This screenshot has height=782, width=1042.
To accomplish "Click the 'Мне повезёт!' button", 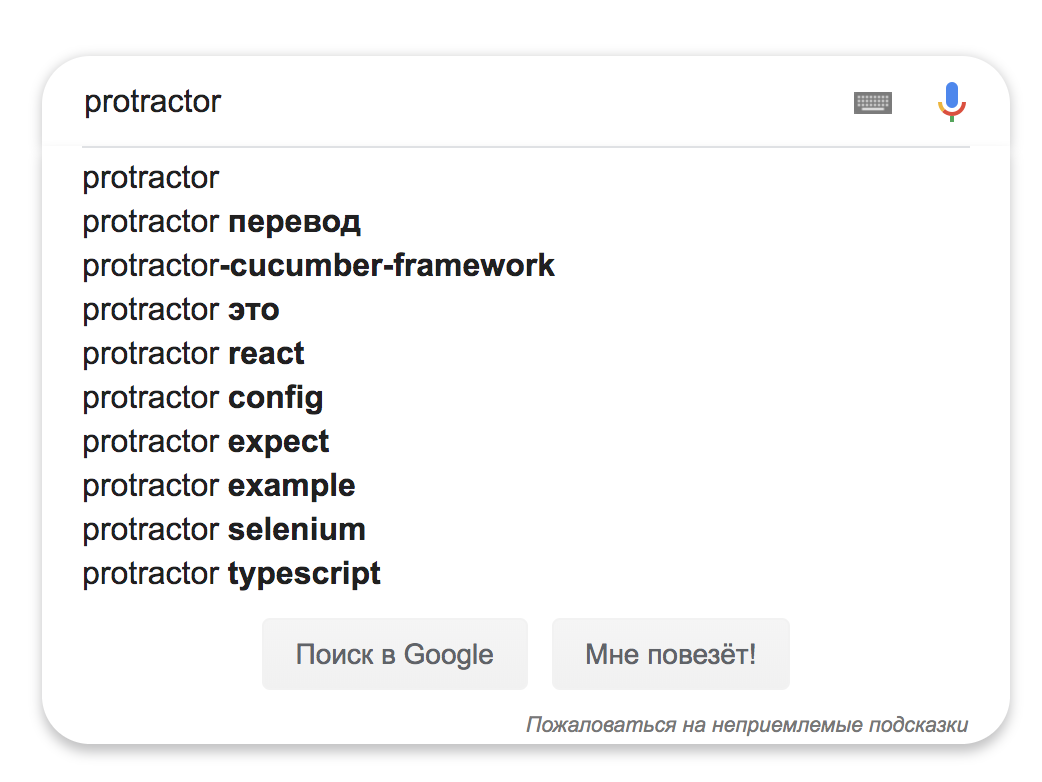I will (671, 654).
